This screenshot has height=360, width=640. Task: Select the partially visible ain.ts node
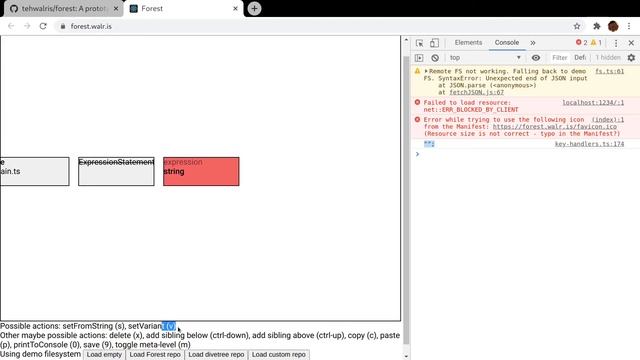click(x=35, y=171)
